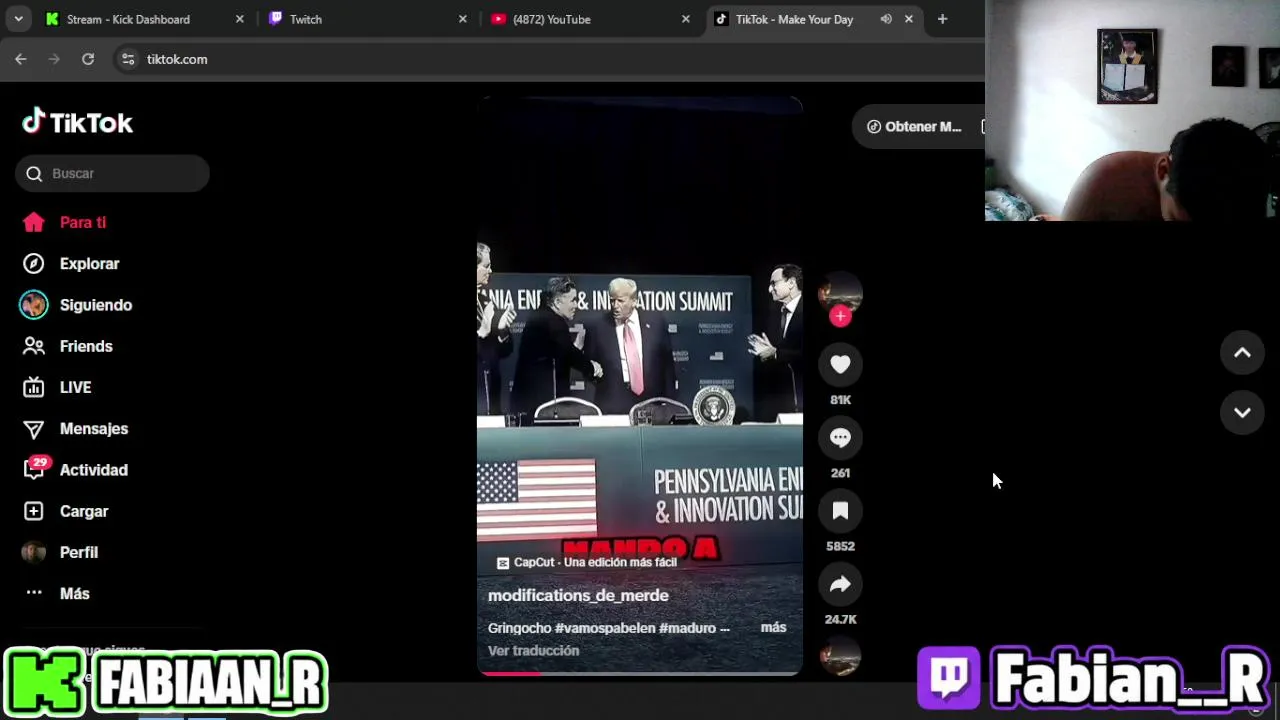1280x720 pixels.
Task: Click the Para ti home icon
Action: click(x=34, y=222)
